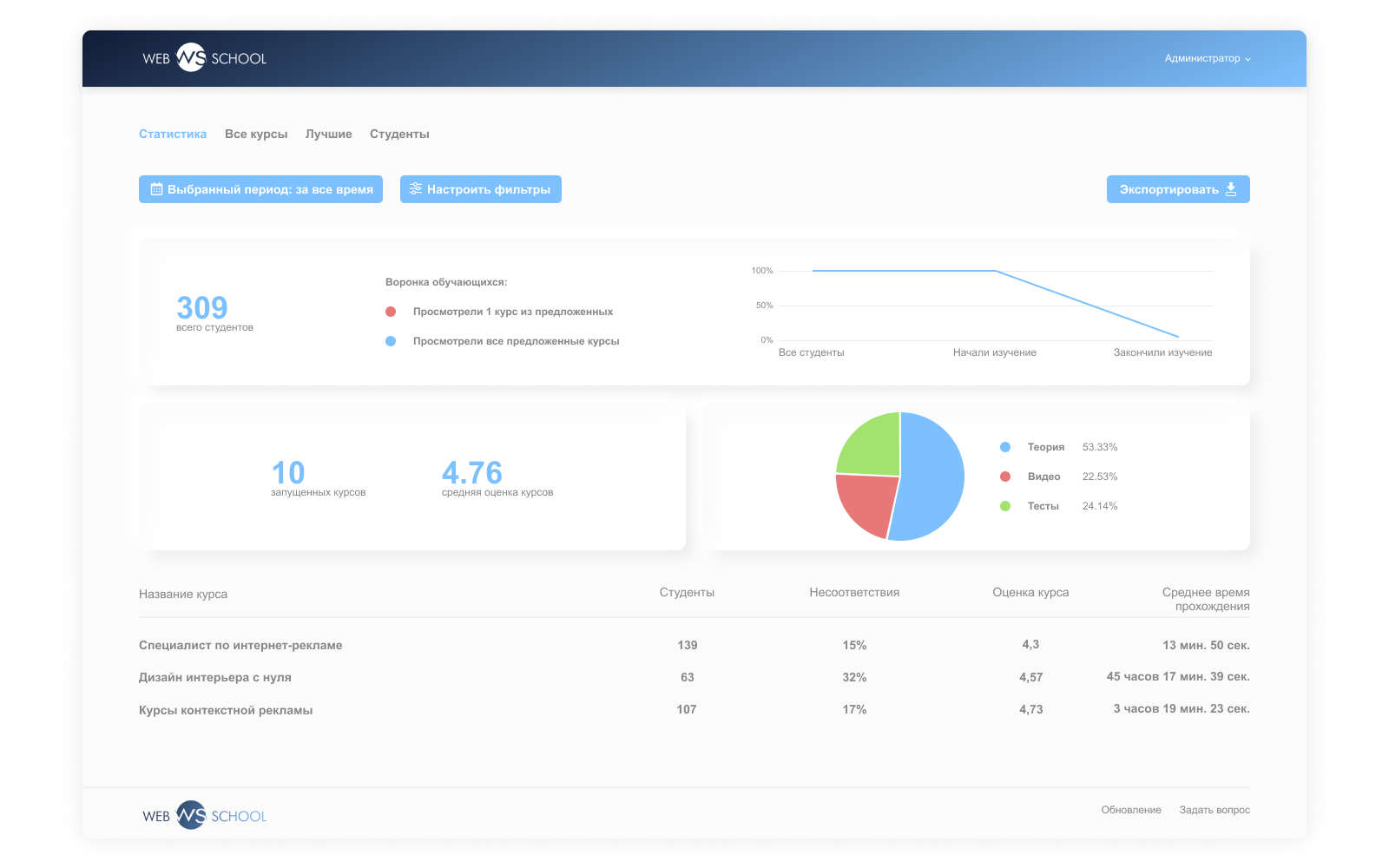Sort by the Оценка курса column header
Screen dimensions: 1389x868
tap(1030, 593)
